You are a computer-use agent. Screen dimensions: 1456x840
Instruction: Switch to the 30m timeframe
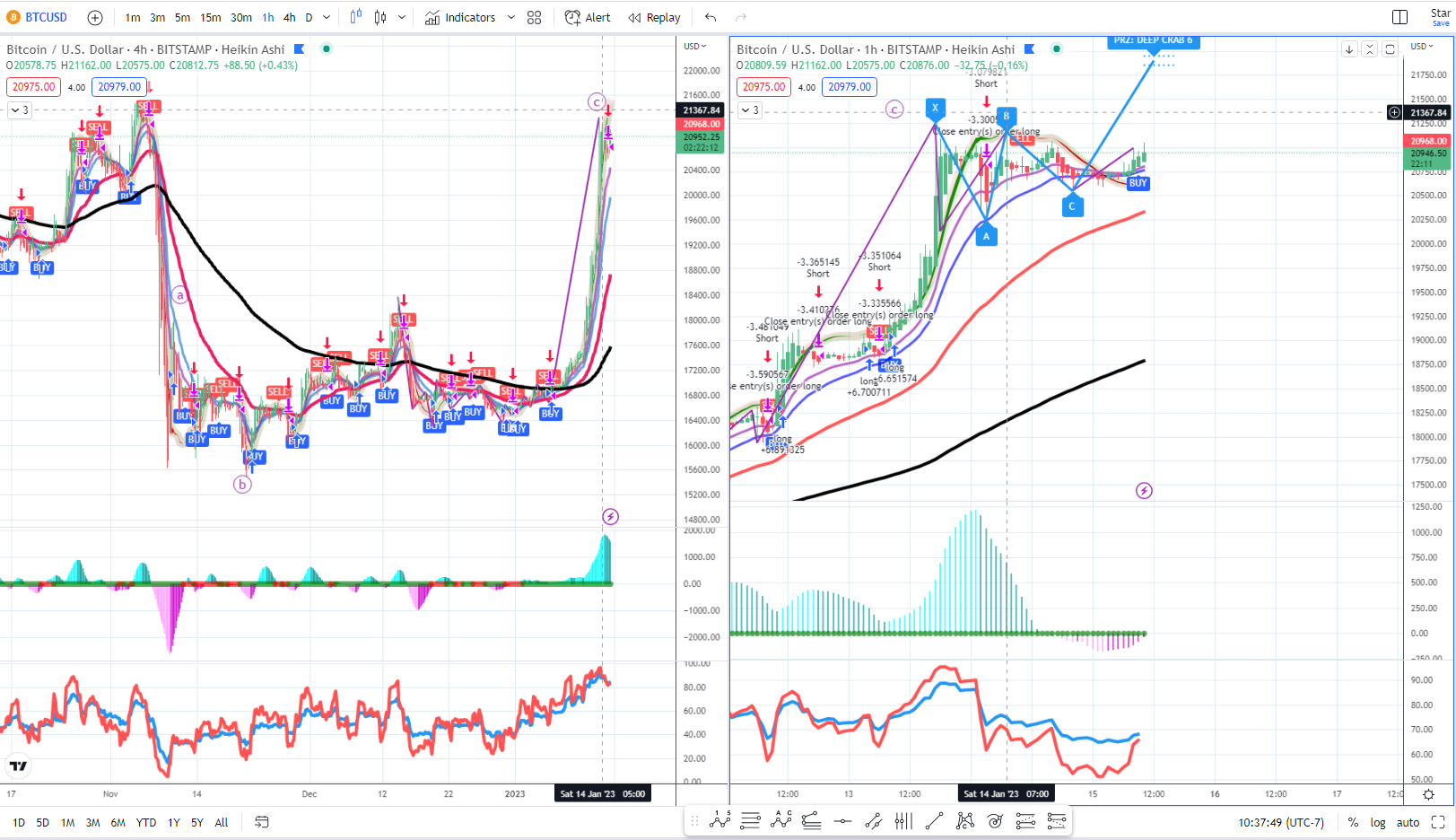coord(241,17)
